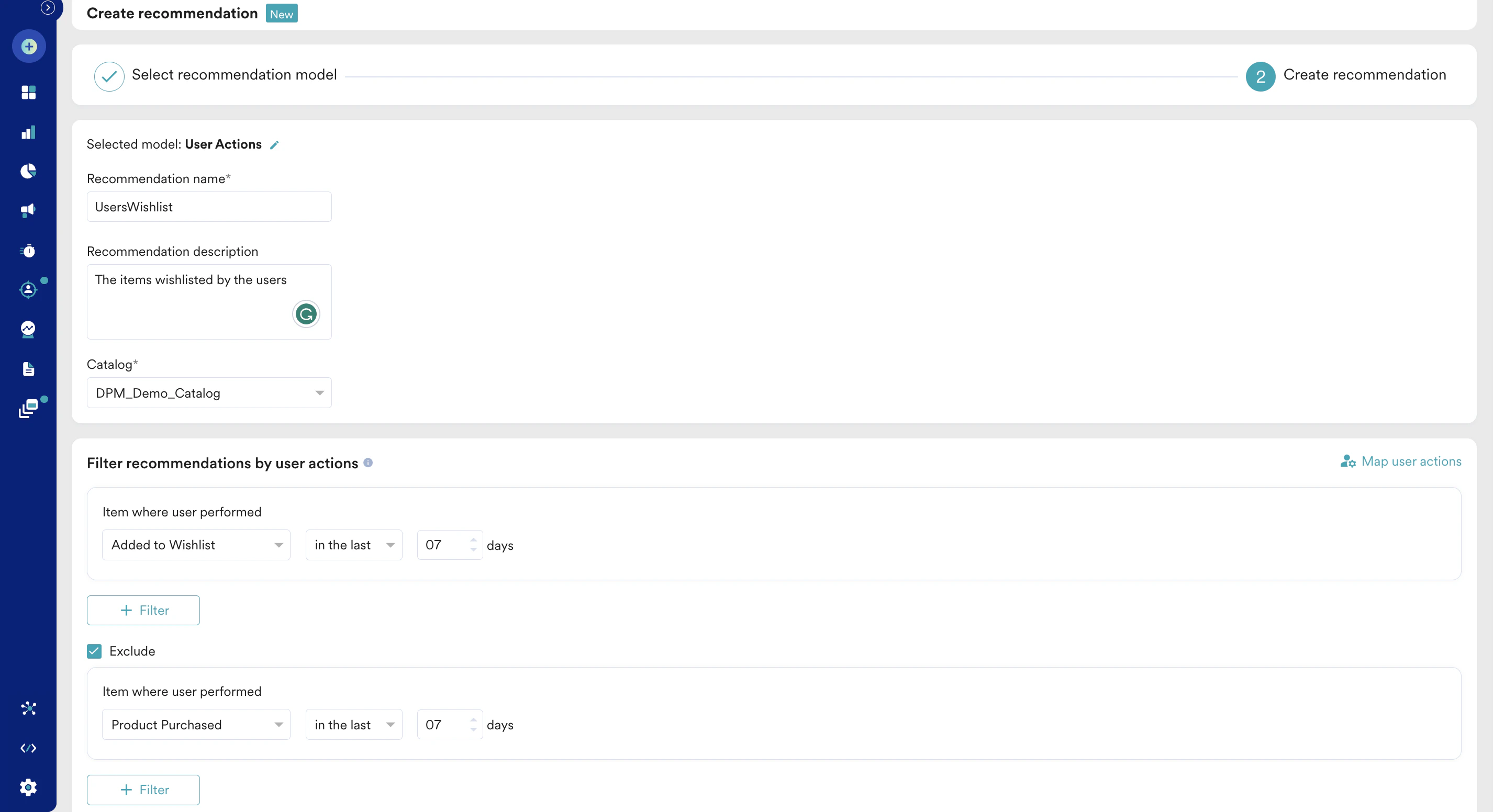
Task: Add a Filter below the wishlist condition
Action: click(143, 611)
